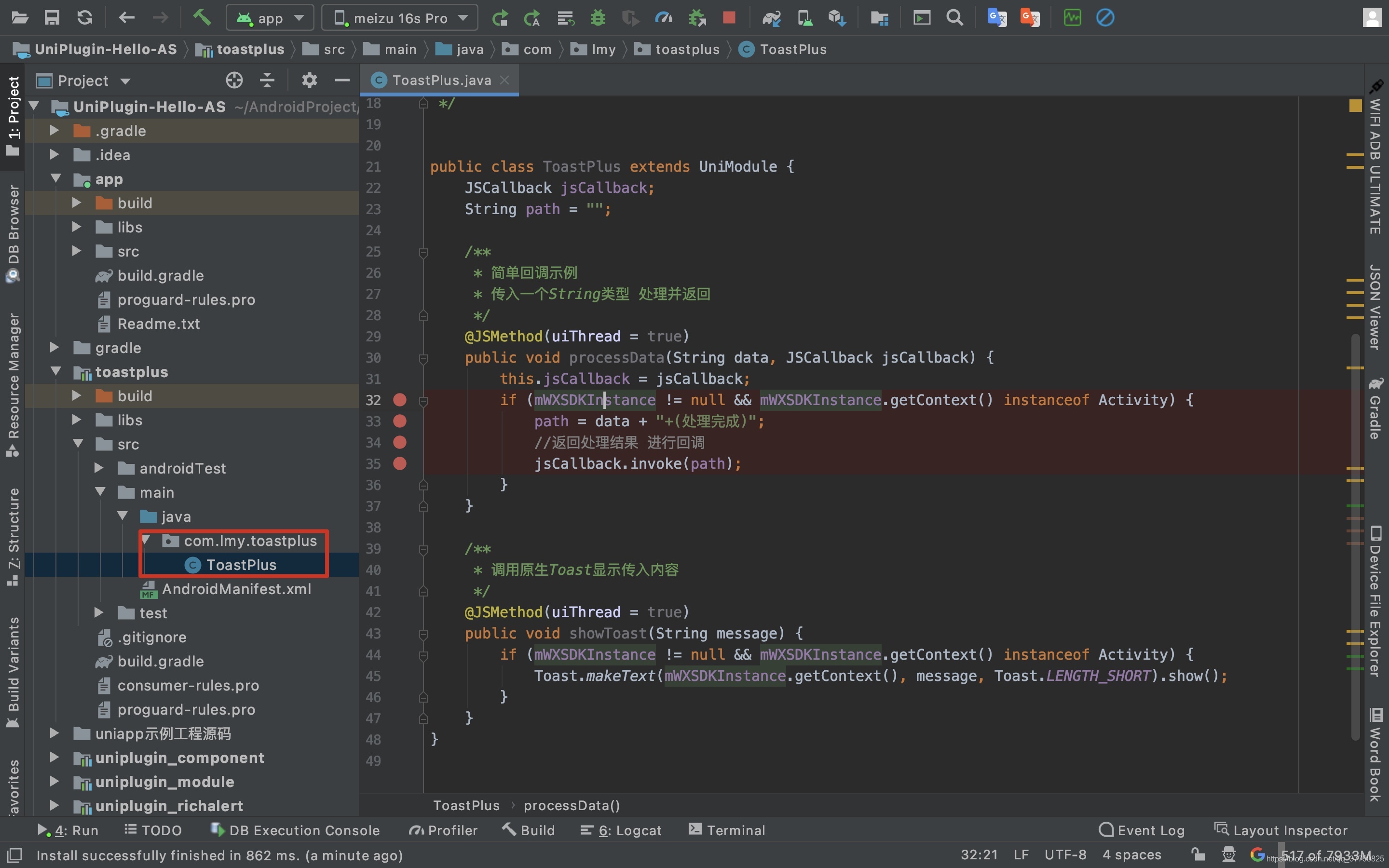
Task: Click the crosshair Select Opened File icon
Action: pyautogui.click(x=234, y=80)
